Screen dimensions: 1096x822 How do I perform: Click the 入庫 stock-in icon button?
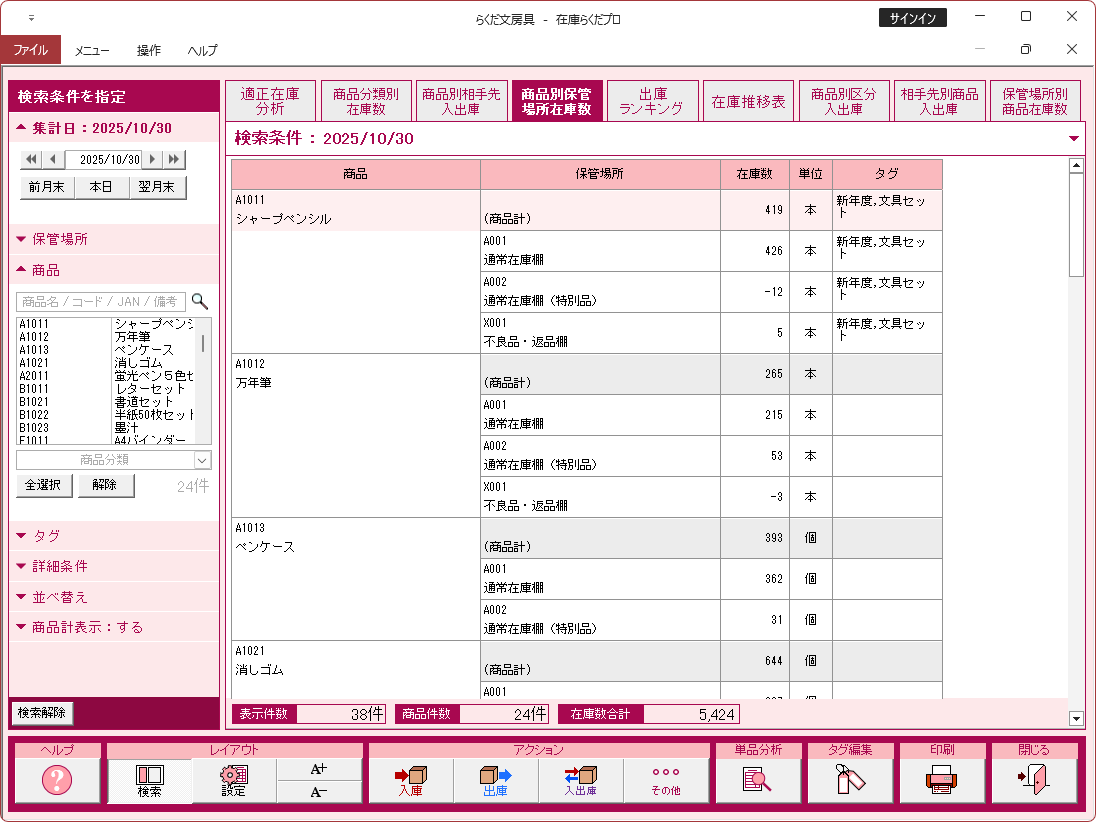pyautogui.click(x=411, y=780)
